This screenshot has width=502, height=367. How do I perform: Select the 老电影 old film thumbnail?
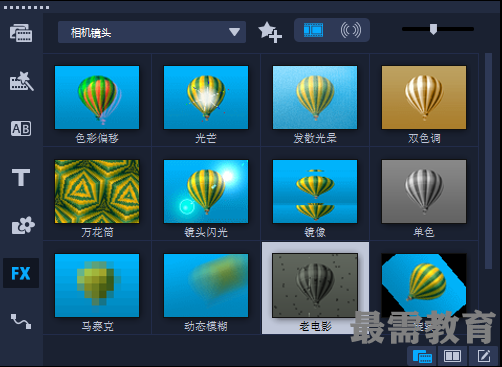315,285
